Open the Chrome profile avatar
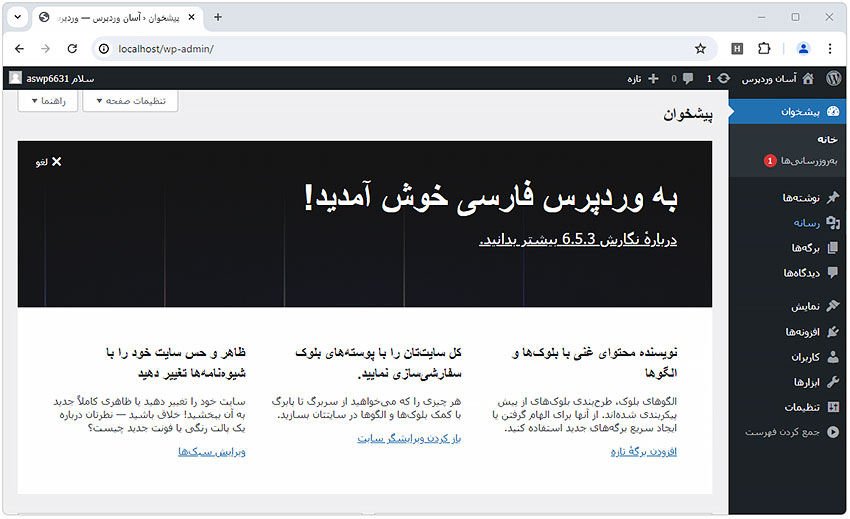 click(803, 49)
